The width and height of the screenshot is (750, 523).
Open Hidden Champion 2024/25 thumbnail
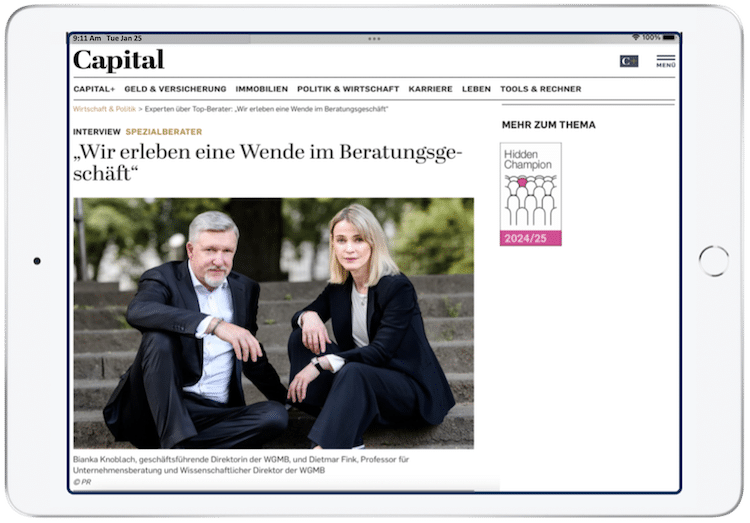tap(530, 194)
